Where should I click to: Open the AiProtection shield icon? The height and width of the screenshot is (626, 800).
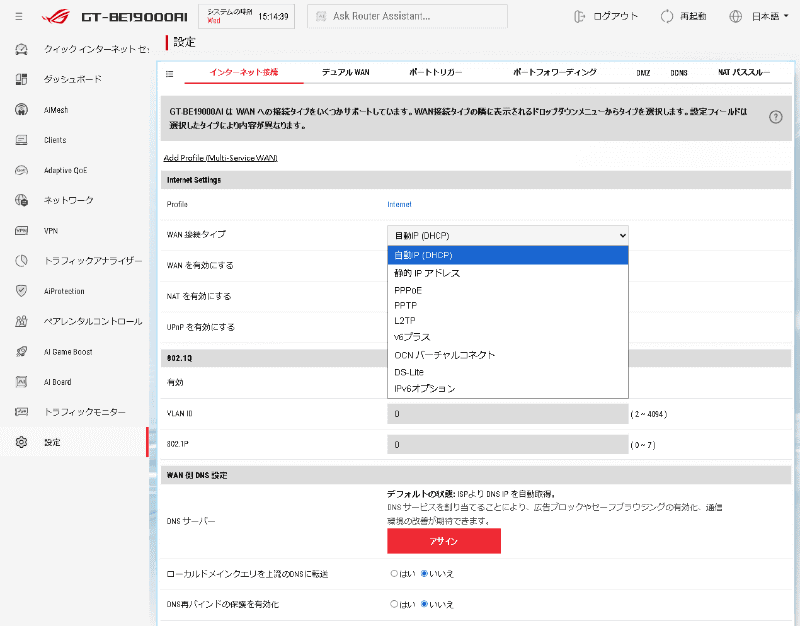(21, 291)
